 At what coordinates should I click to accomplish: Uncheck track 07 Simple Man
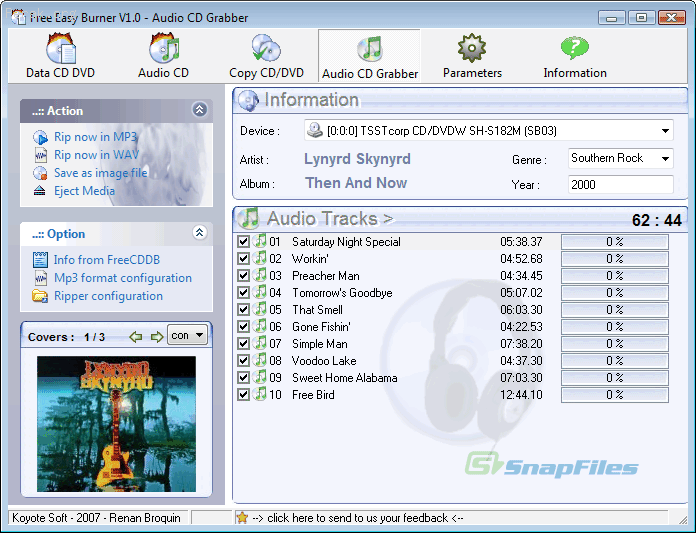tap(243, 343)
